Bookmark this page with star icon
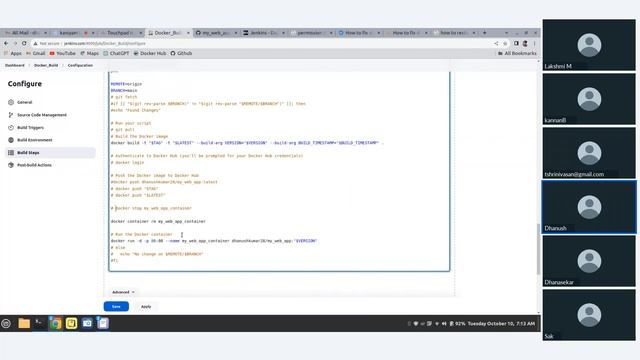 tap(505, 43)
